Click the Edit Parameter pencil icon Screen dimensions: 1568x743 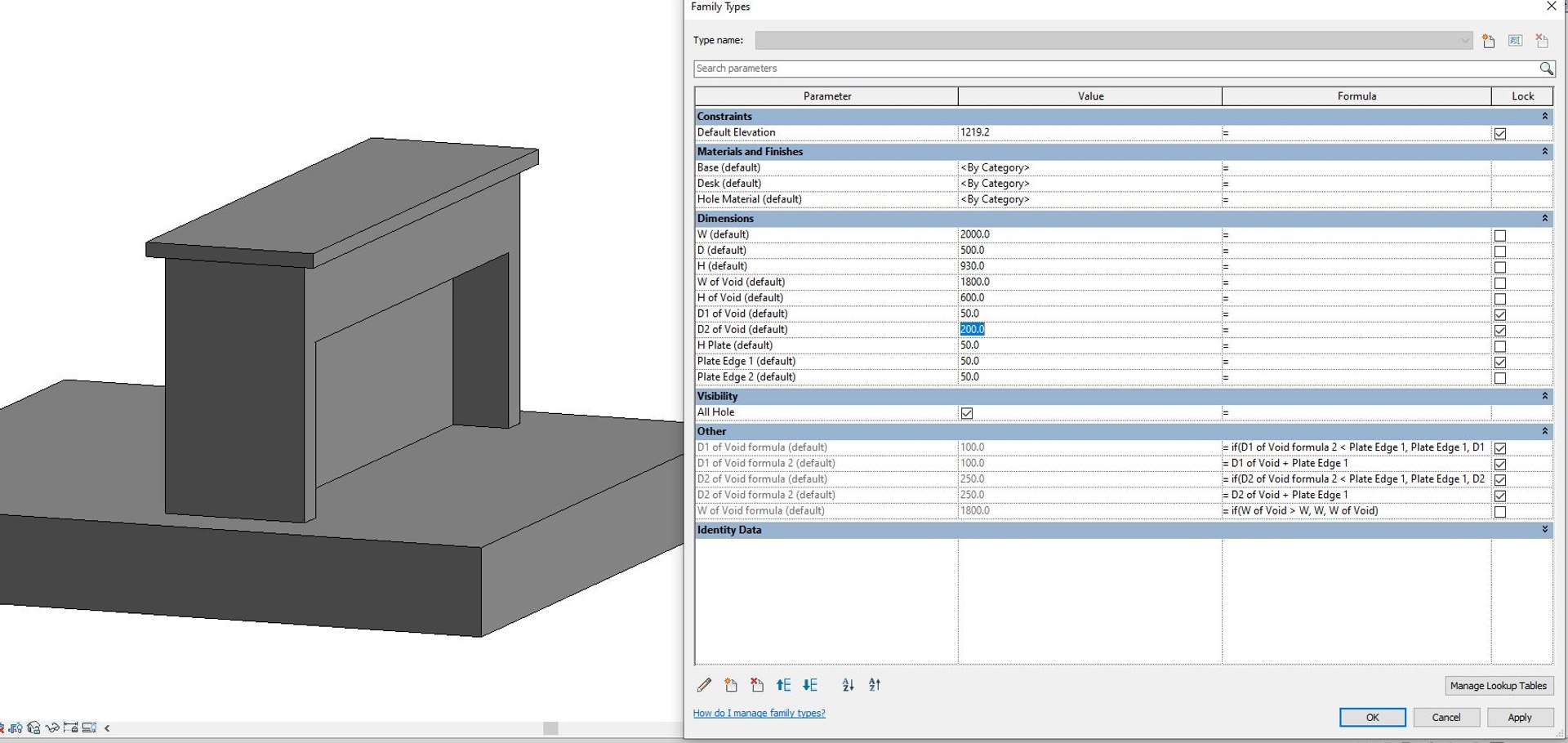click(704, 685)
